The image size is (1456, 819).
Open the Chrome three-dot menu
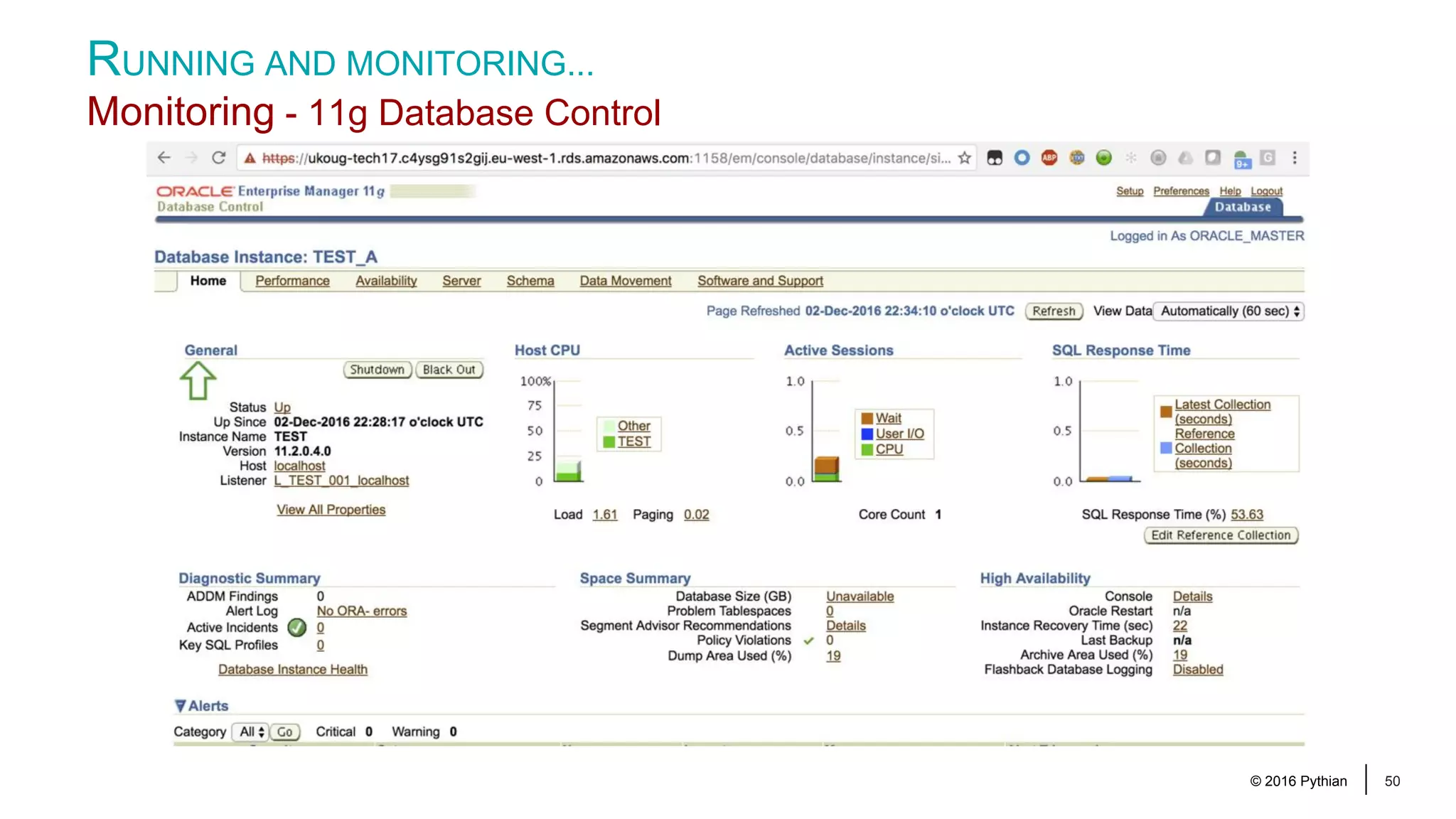pyautogui.click(x=1295, y=158)
